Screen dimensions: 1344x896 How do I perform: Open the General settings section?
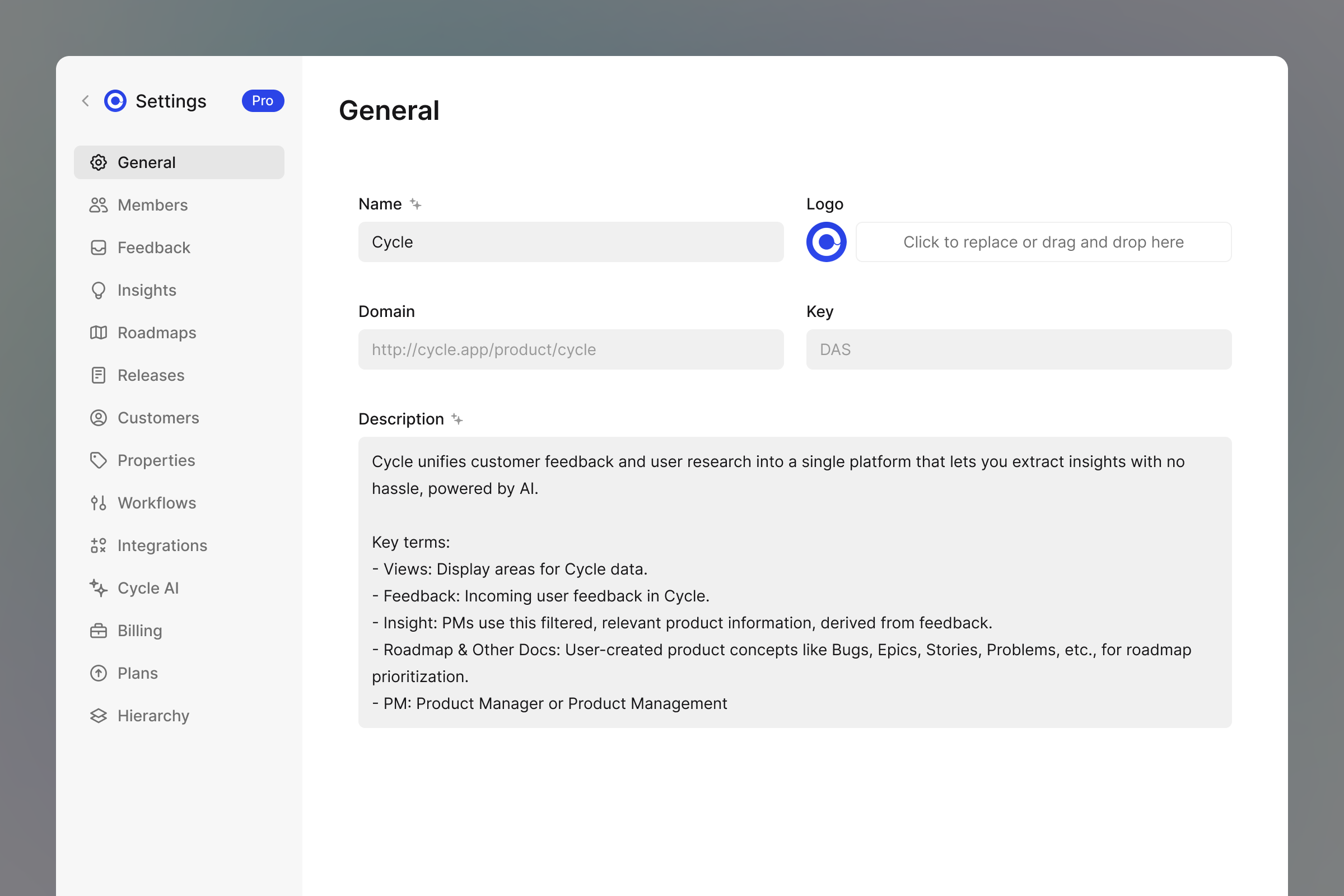pyautogui.click(x=179, y=162)
